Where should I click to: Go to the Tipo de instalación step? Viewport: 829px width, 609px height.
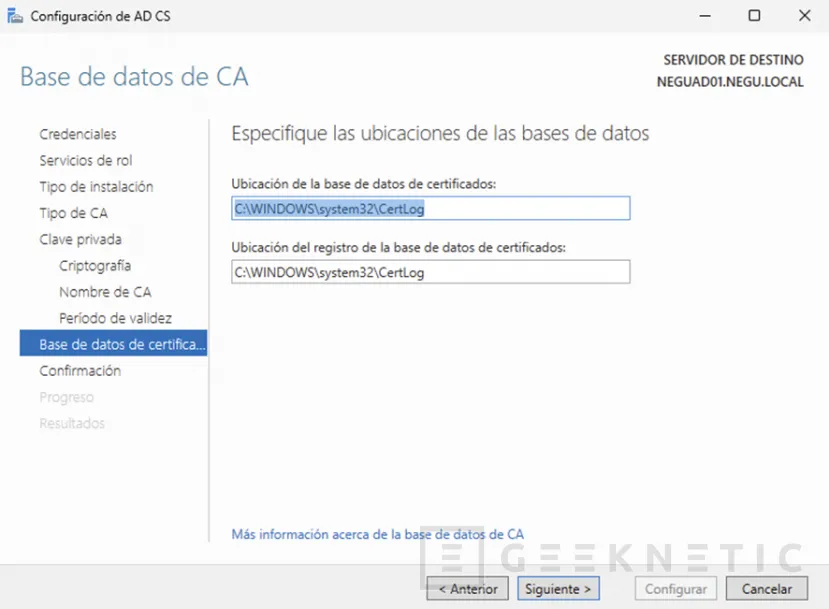[x=95, y=187]
